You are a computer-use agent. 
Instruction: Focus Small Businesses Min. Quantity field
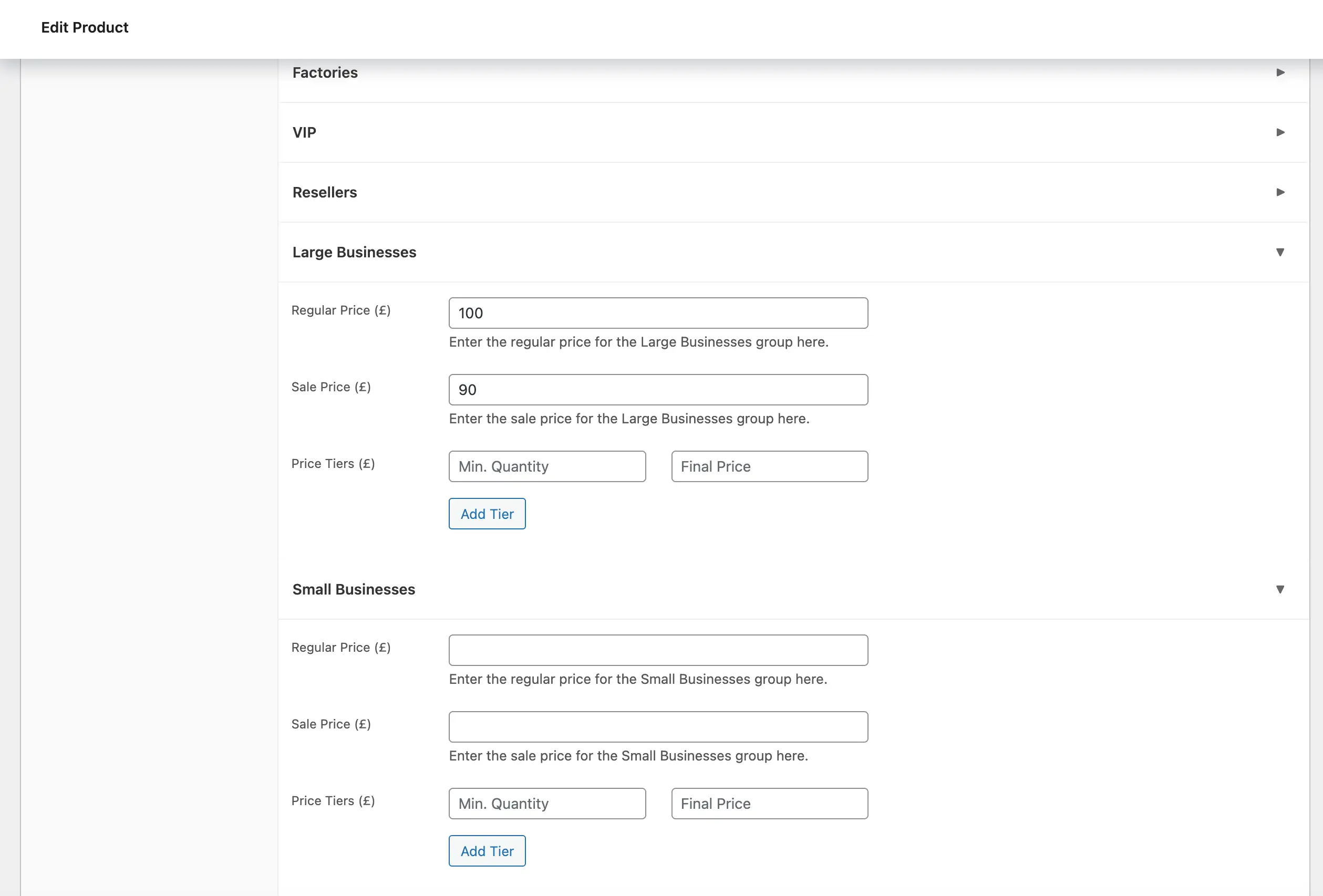[x=547, y=804]
